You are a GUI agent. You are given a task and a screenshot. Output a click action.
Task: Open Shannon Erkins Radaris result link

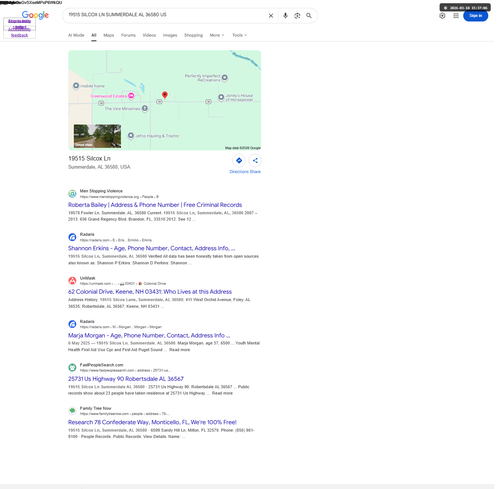[152, 248]
